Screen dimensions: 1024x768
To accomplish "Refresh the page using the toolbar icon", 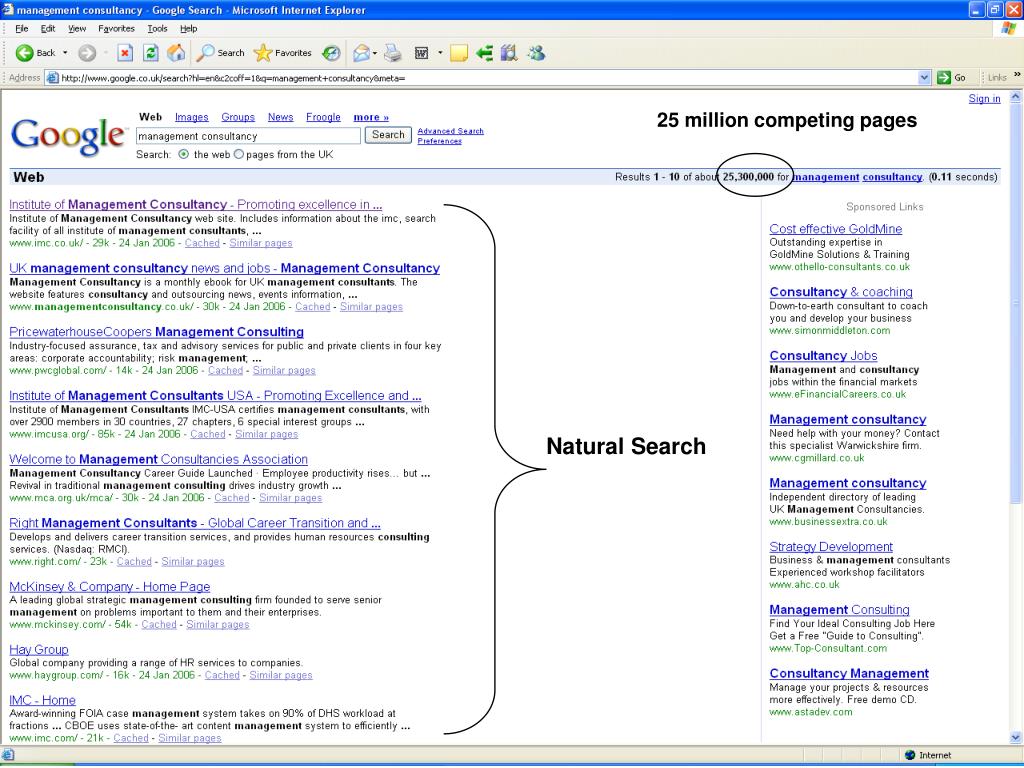I will [x=150, y=53].
